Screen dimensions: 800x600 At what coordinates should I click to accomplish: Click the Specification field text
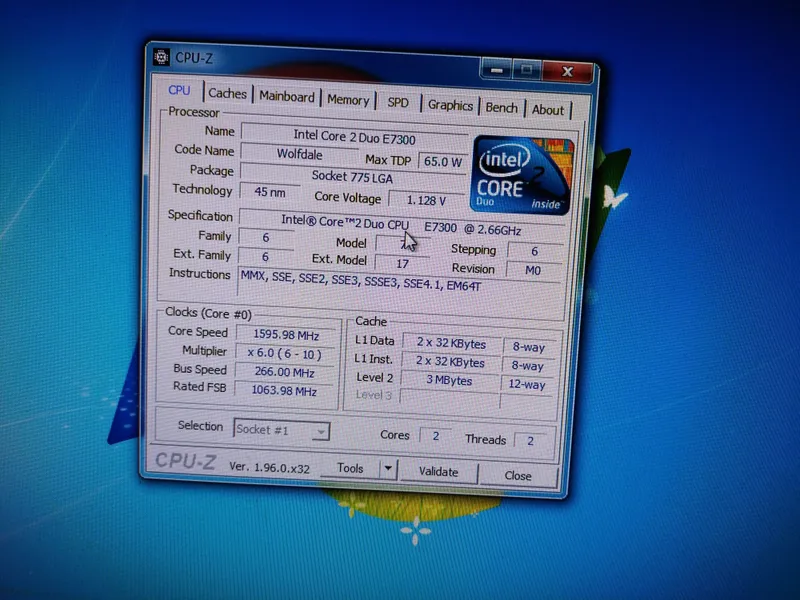(x=402, y=227)
